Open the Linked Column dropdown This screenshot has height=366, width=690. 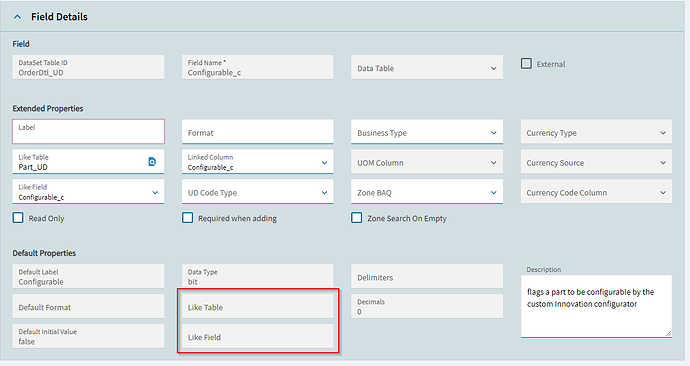pos(257,162)
